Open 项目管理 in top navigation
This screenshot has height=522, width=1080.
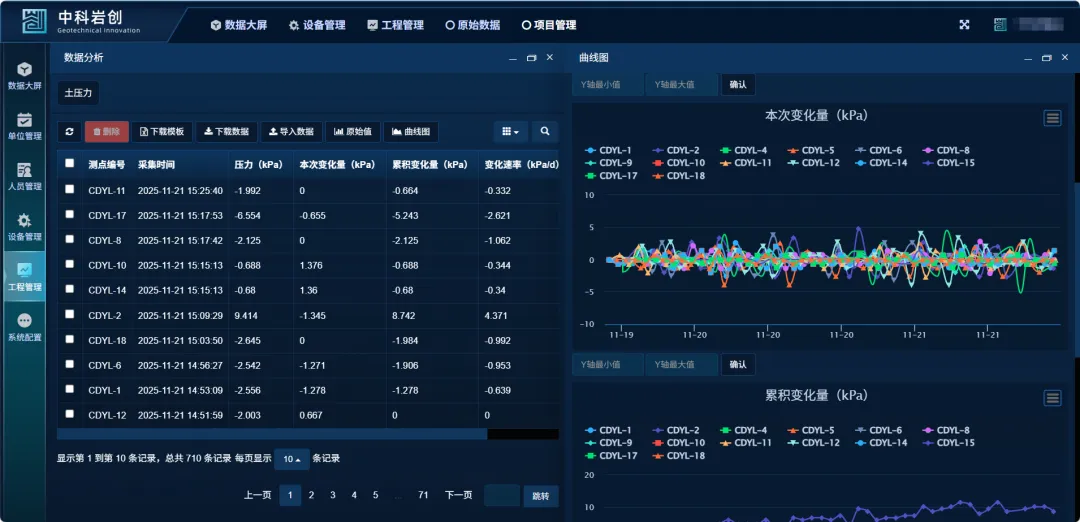coord(549,25)
